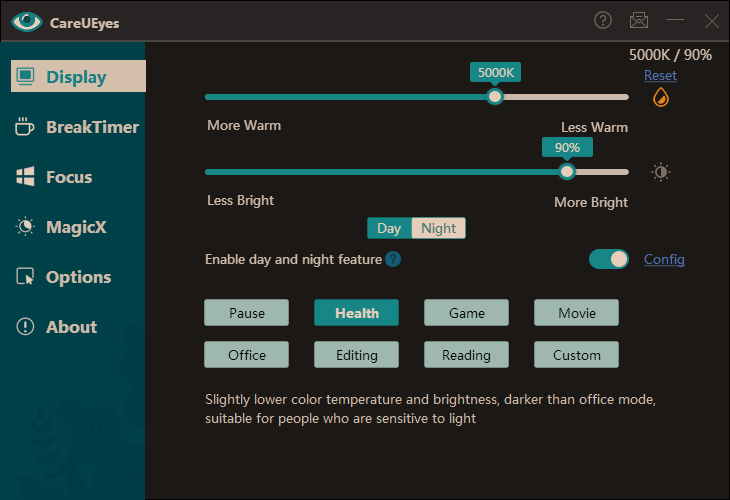Click the Less Warm label
730x500 pixels.
[594, 127]
